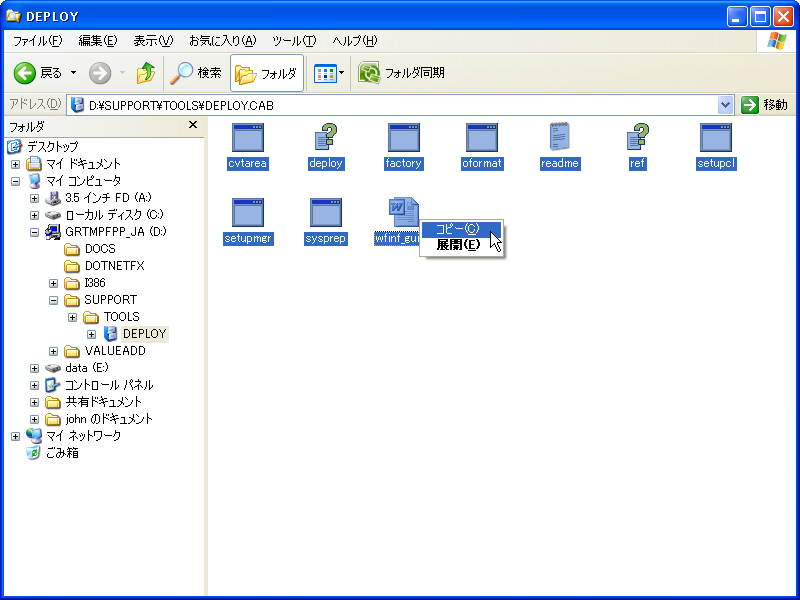Collapse the SUPPORT folder node
800x600 pixels.
click(x=54, y=301)
